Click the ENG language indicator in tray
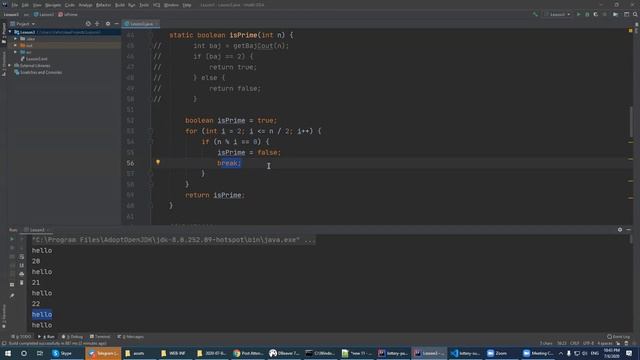Image resolution: width=640 pixels, height=360 pixels. (x=595, y=353)
